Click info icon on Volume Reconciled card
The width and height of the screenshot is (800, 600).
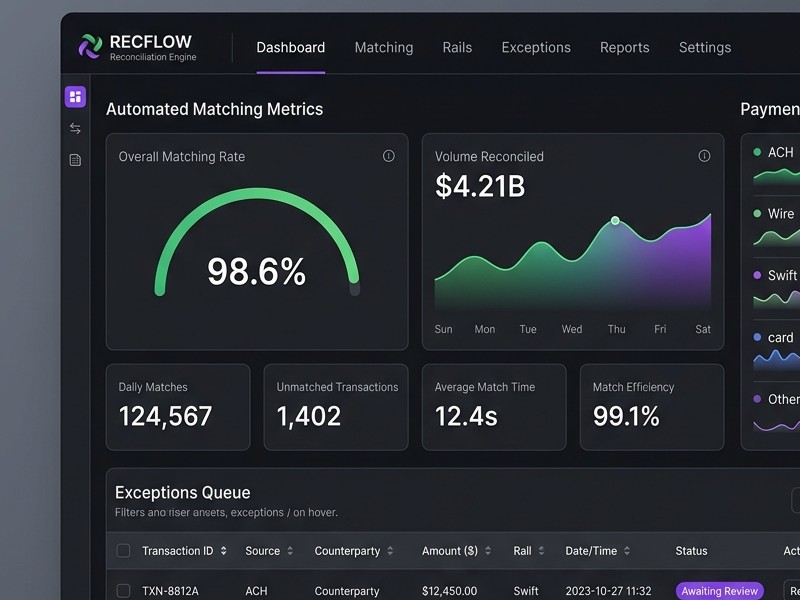[704, 156]
